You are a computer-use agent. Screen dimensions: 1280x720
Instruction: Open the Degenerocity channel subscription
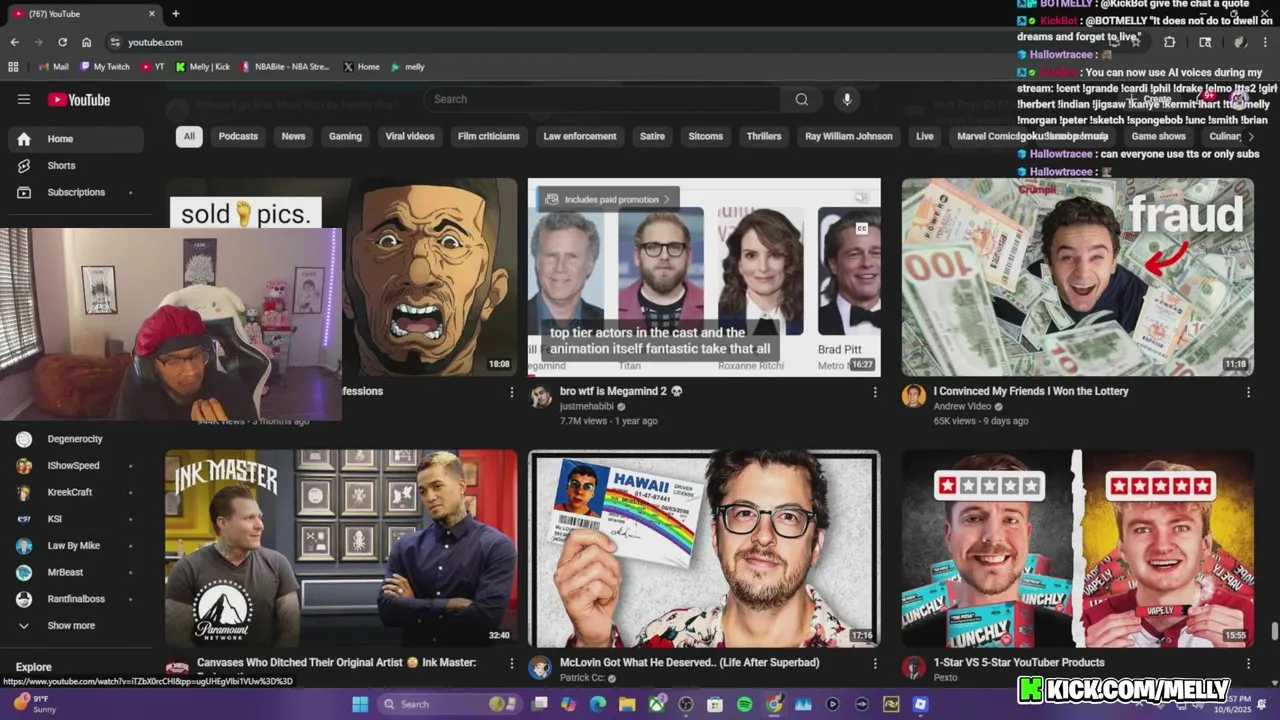[x=76, y=439]
